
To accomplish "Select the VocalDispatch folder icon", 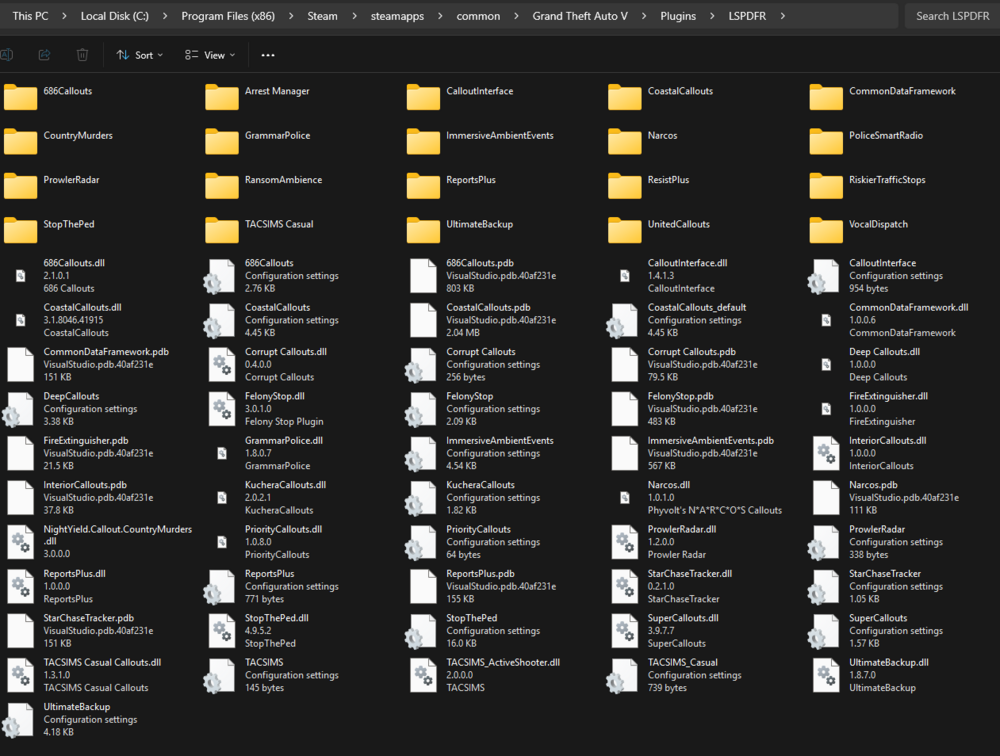I will coord(827,230).
